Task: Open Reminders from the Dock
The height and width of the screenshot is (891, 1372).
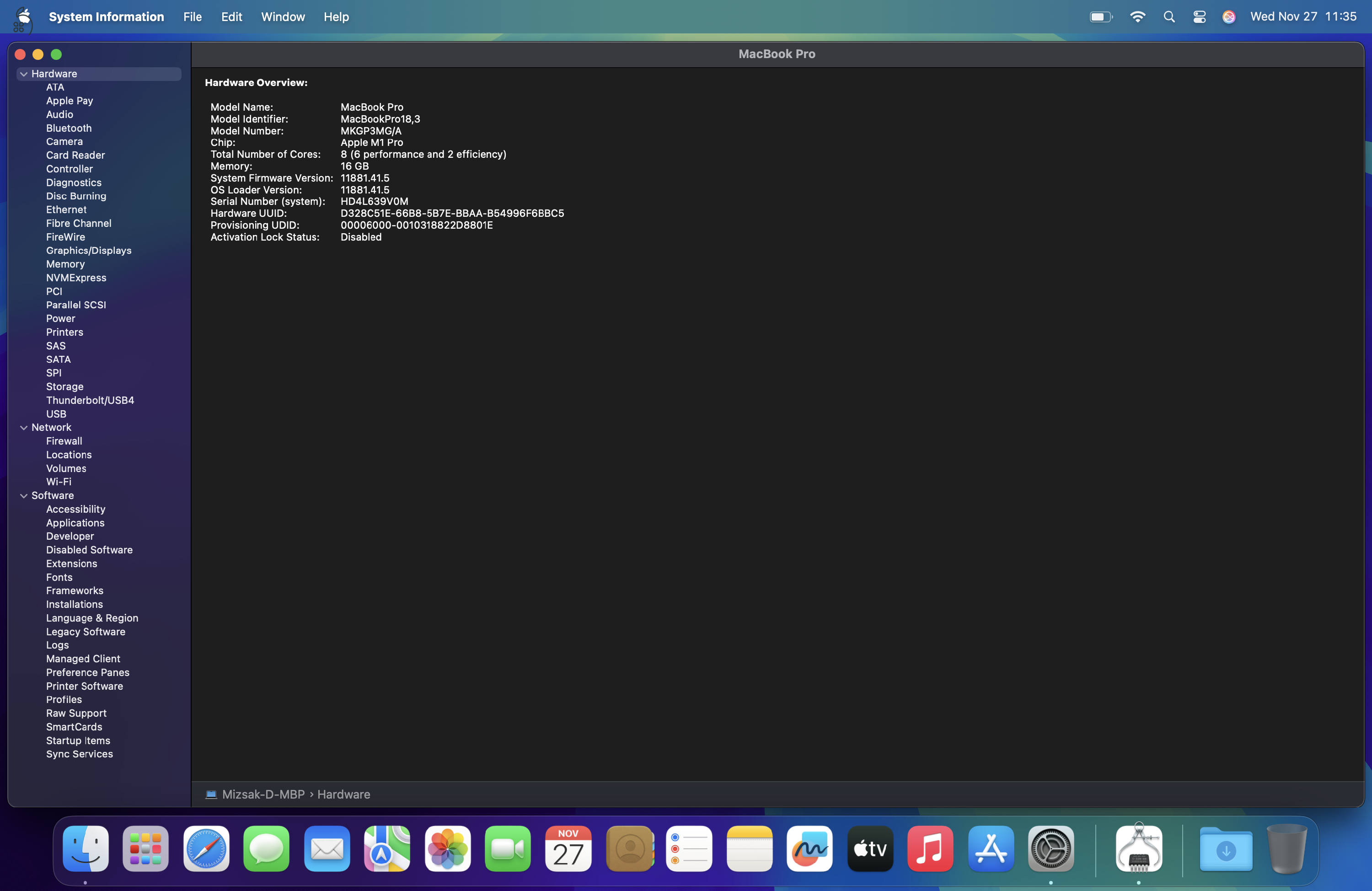Action: 689,848
